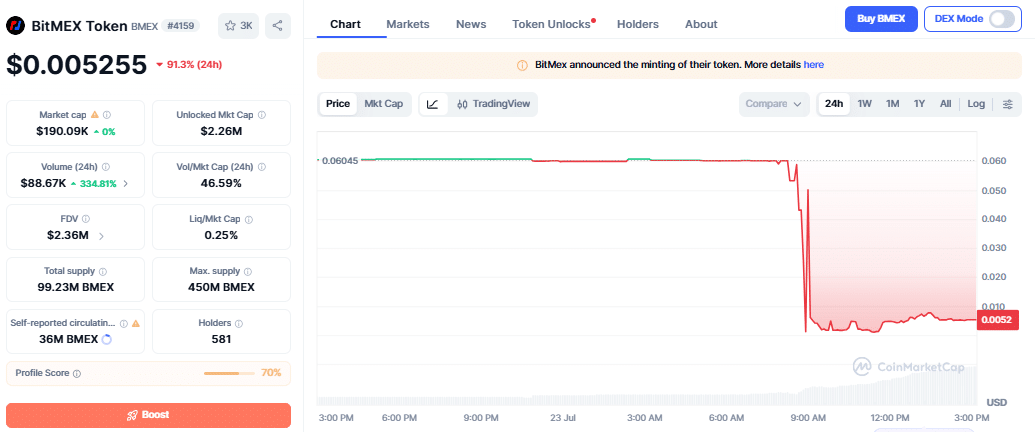Switch to line chart icon
Screen dimensions: 1035x432
(433, 104)
